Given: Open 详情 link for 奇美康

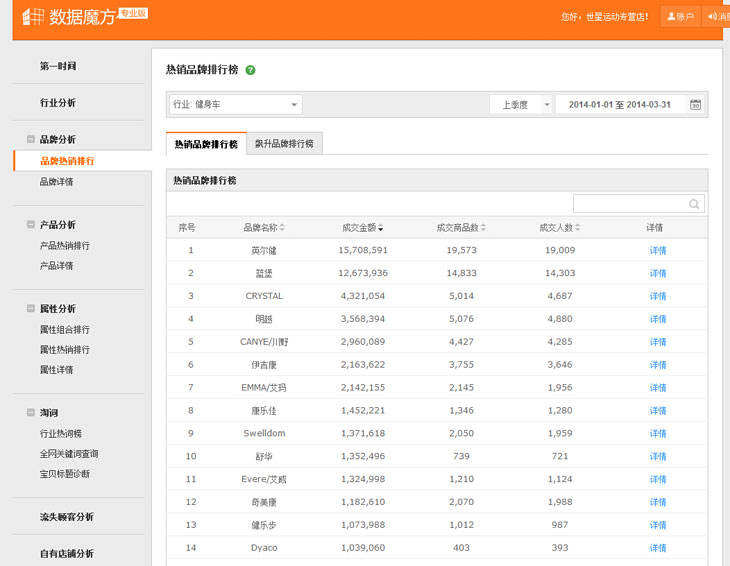Looking at the screenshot, I should tap(658, 502).
